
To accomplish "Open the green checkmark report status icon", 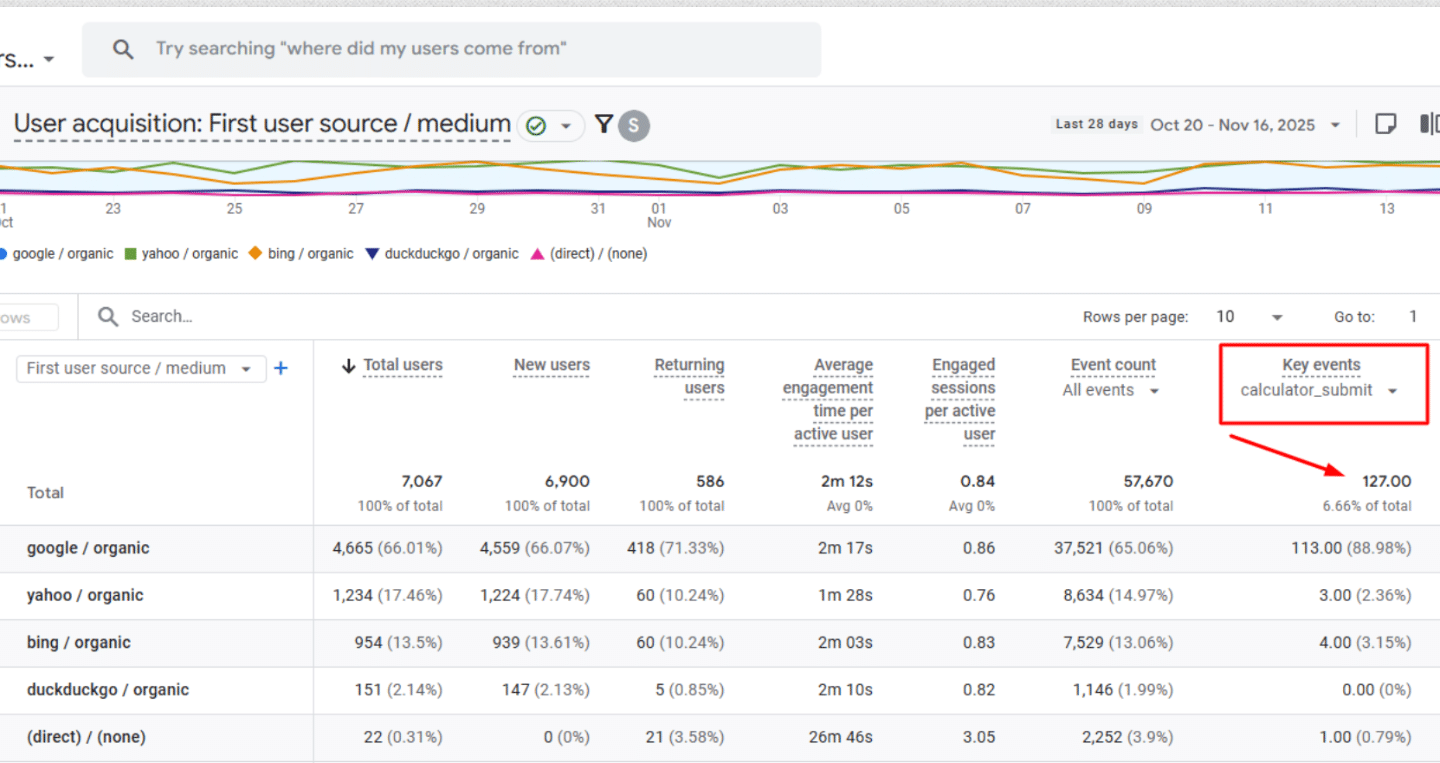I will [536, 126].
